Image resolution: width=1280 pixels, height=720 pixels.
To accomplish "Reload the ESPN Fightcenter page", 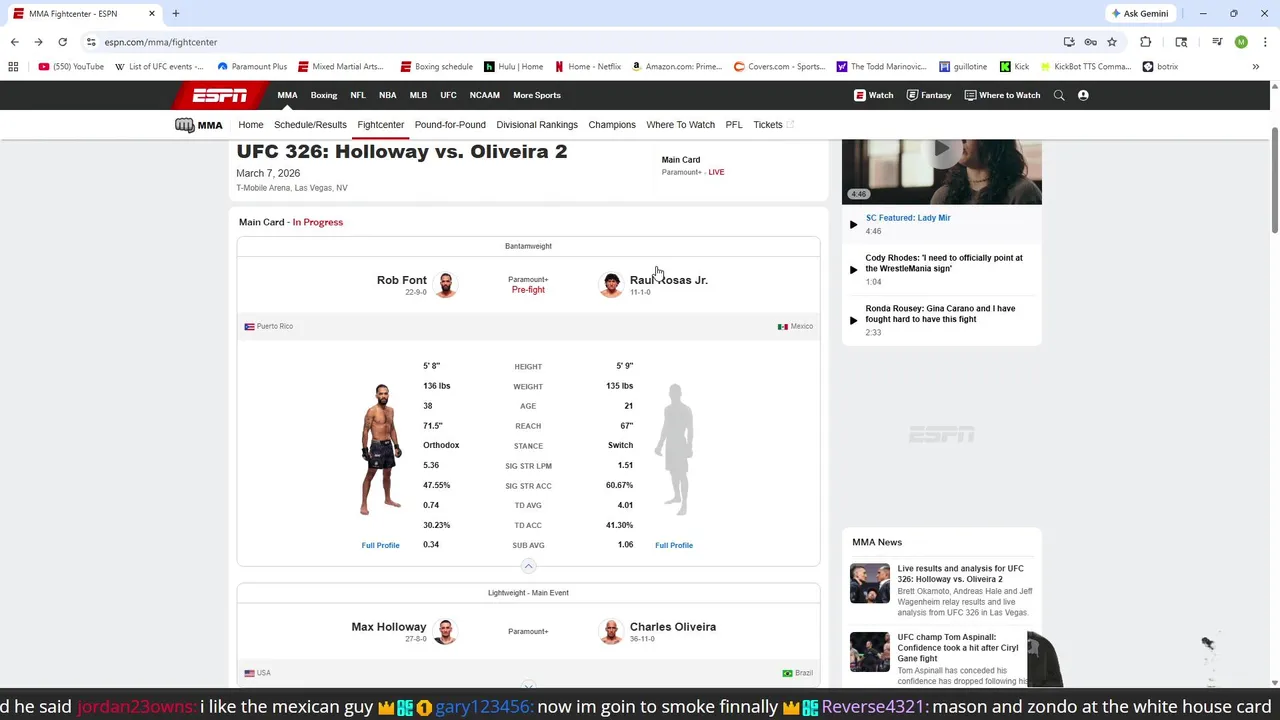I will tap(62, 42).
